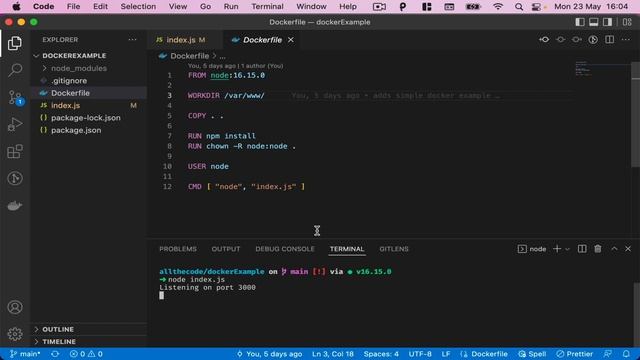The height and width of the screenshot is (360, 640).
Task: Click the Dockerfile breadcrumb item
Action: (x=189, y=56)
